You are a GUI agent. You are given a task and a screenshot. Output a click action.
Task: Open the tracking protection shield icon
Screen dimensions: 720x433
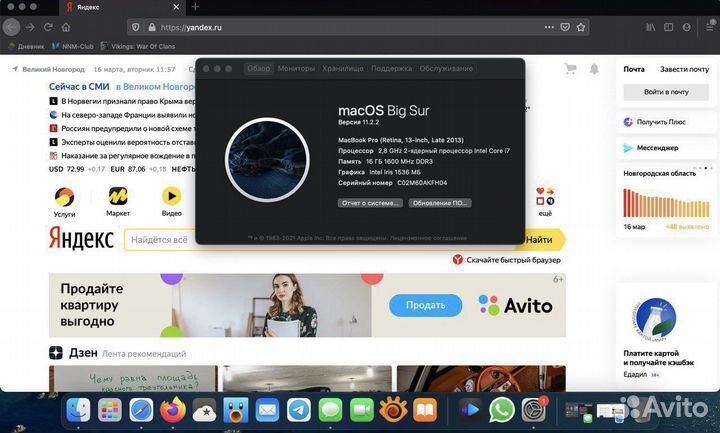coord(135,28)
